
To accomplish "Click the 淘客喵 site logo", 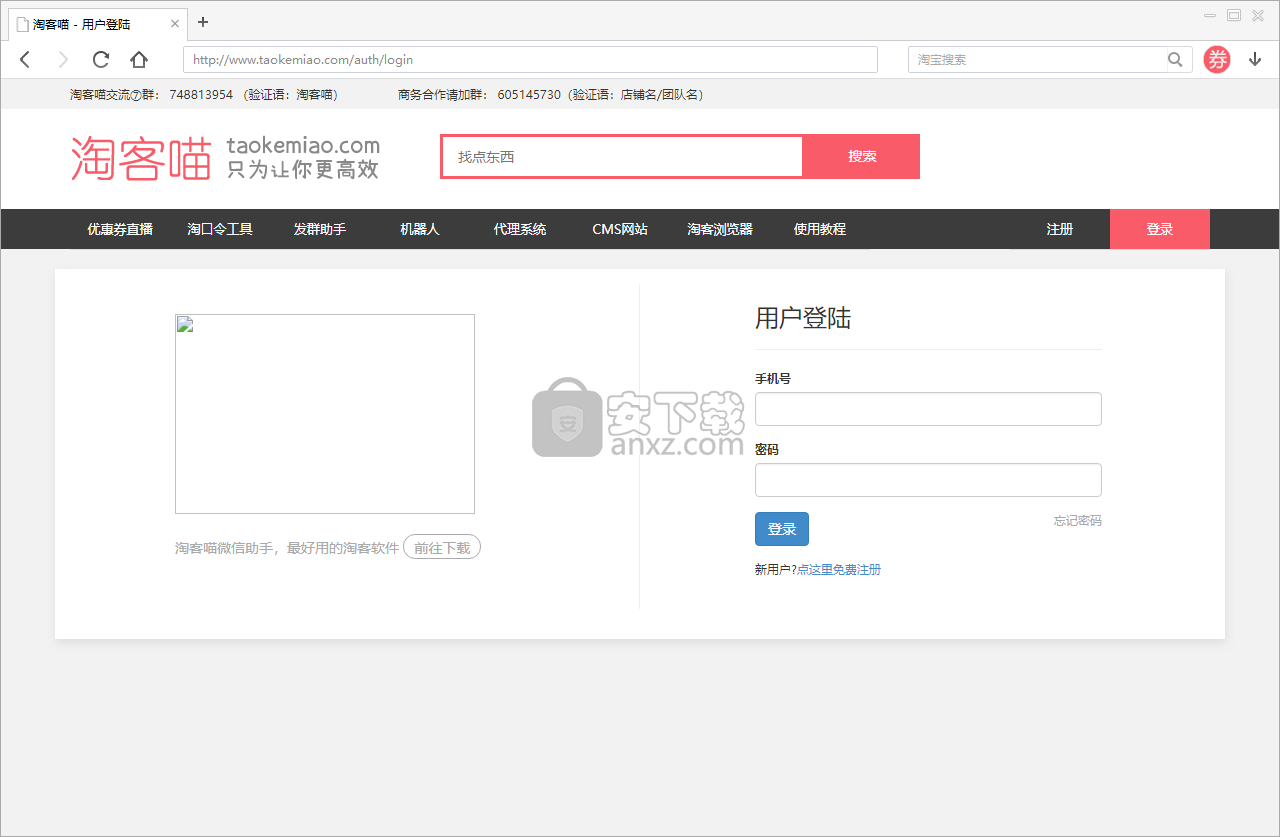I will click(141, 158).
